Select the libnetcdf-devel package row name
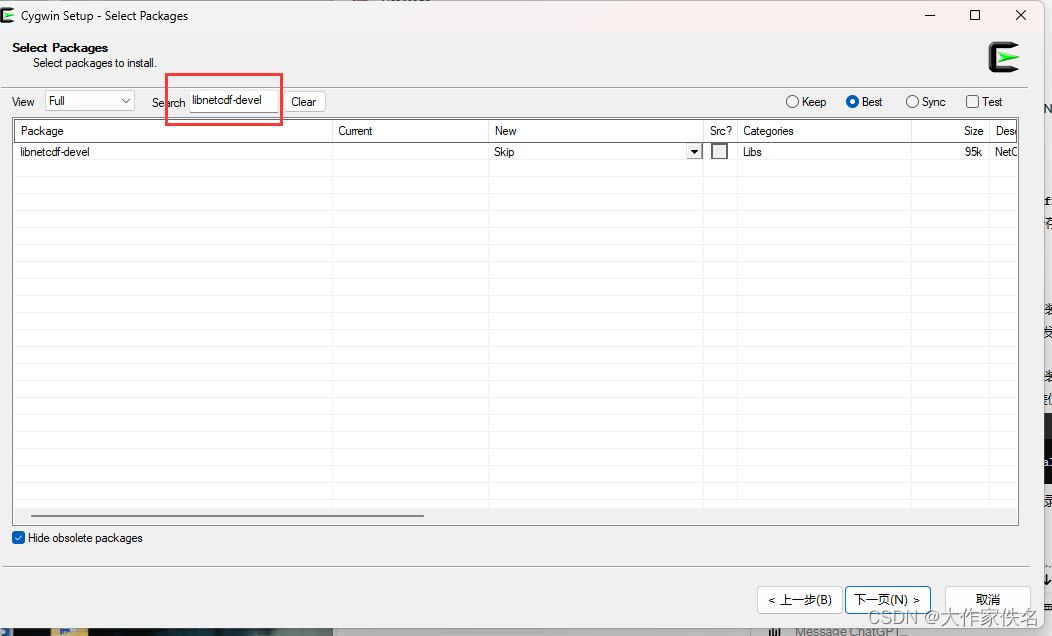1052x636 pixels. (x=55, y=152)
